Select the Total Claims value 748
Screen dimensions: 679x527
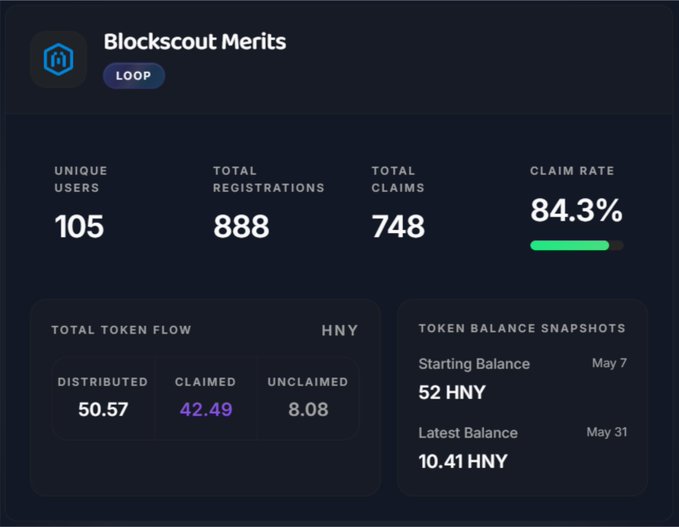pyautogui.click(x=398, y=226)
